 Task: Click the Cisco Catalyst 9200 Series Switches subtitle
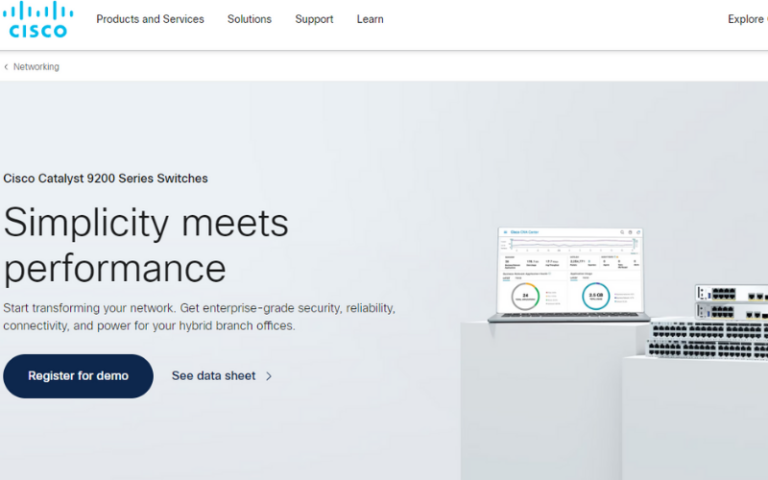click(105, 179)
